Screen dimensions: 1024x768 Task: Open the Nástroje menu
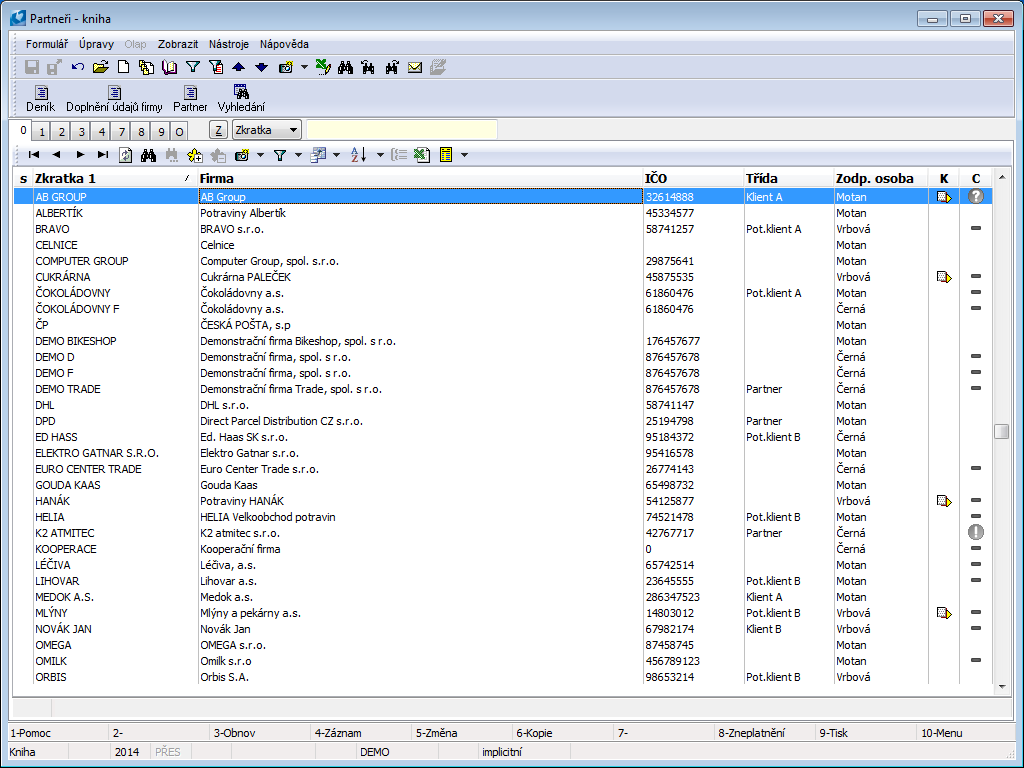point(228,44)
